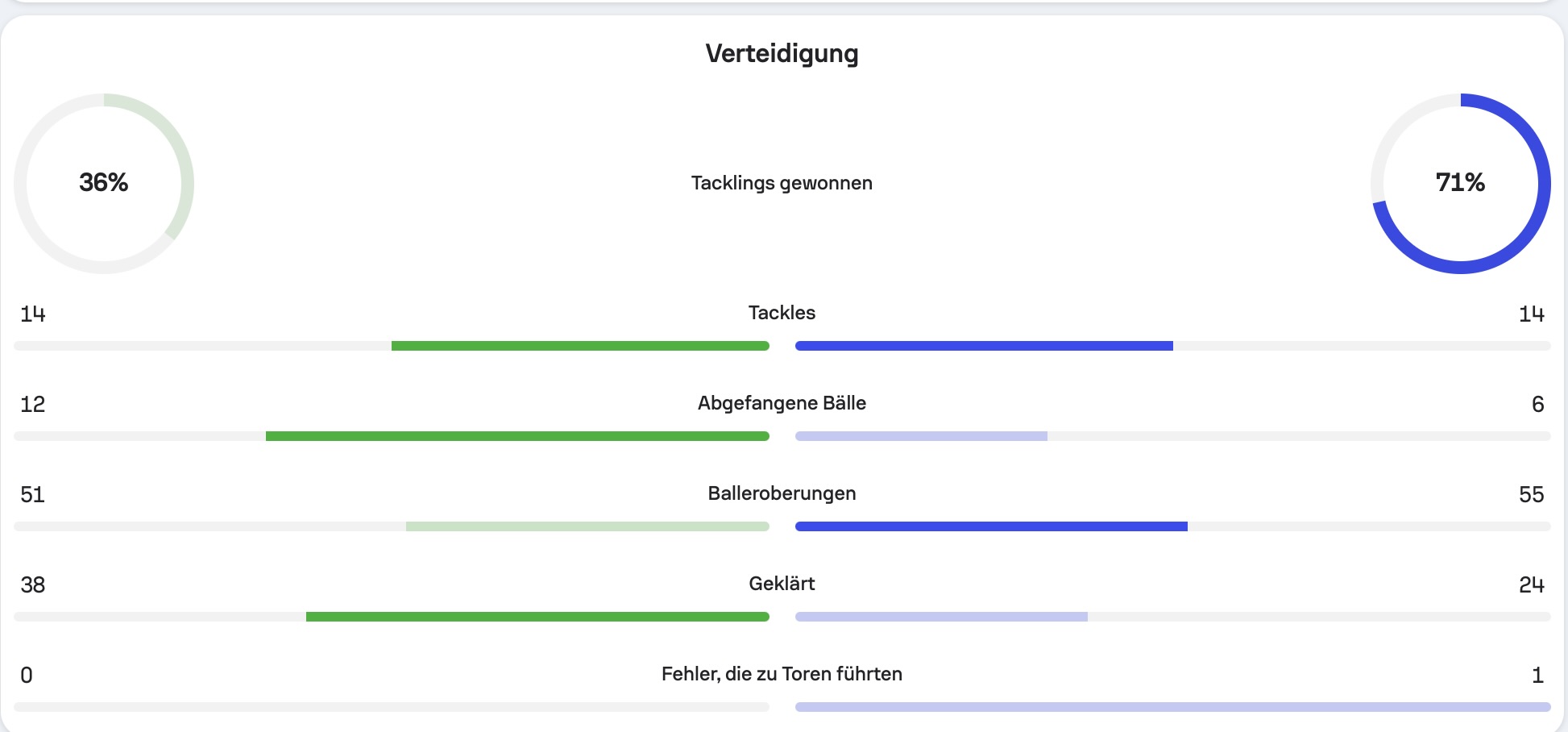The image size is (1568, 732).
Task: Click the value 55 for Balleroberungen
Action: 1531,494
